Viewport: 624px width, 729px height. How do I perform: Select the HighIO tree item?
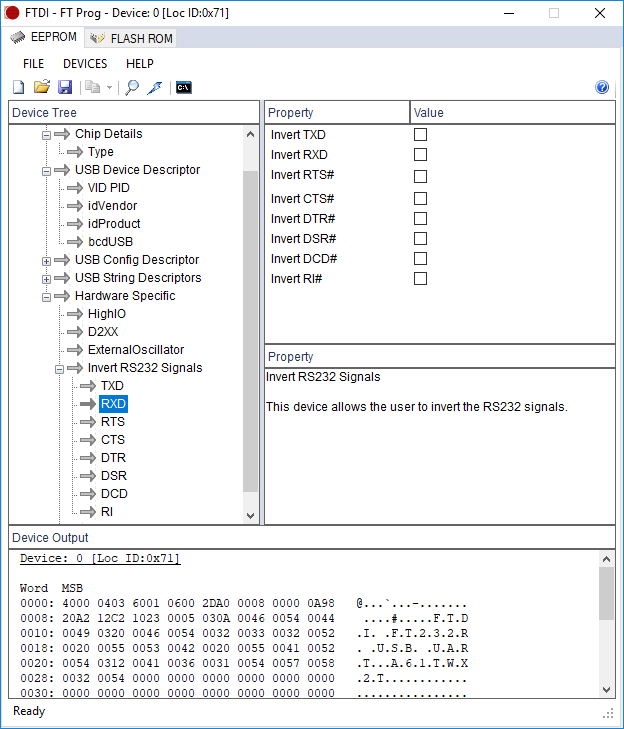point(107,314)
